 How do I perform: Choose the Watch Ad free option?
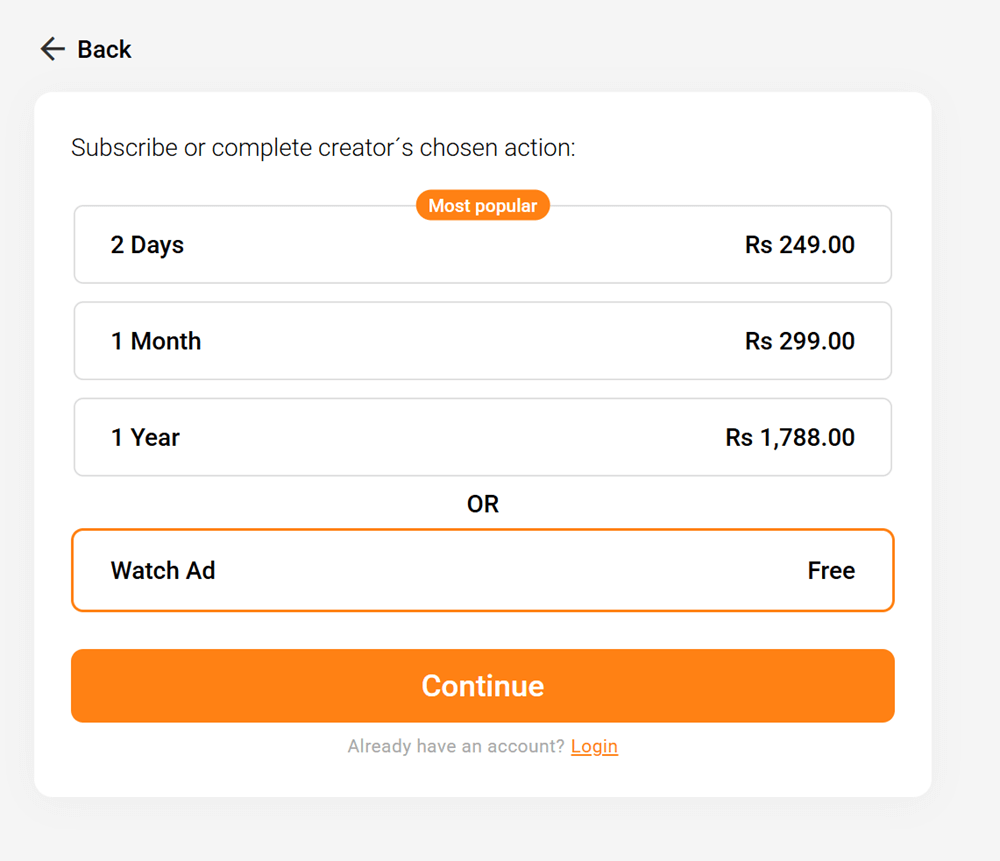(x=483, y=570)
